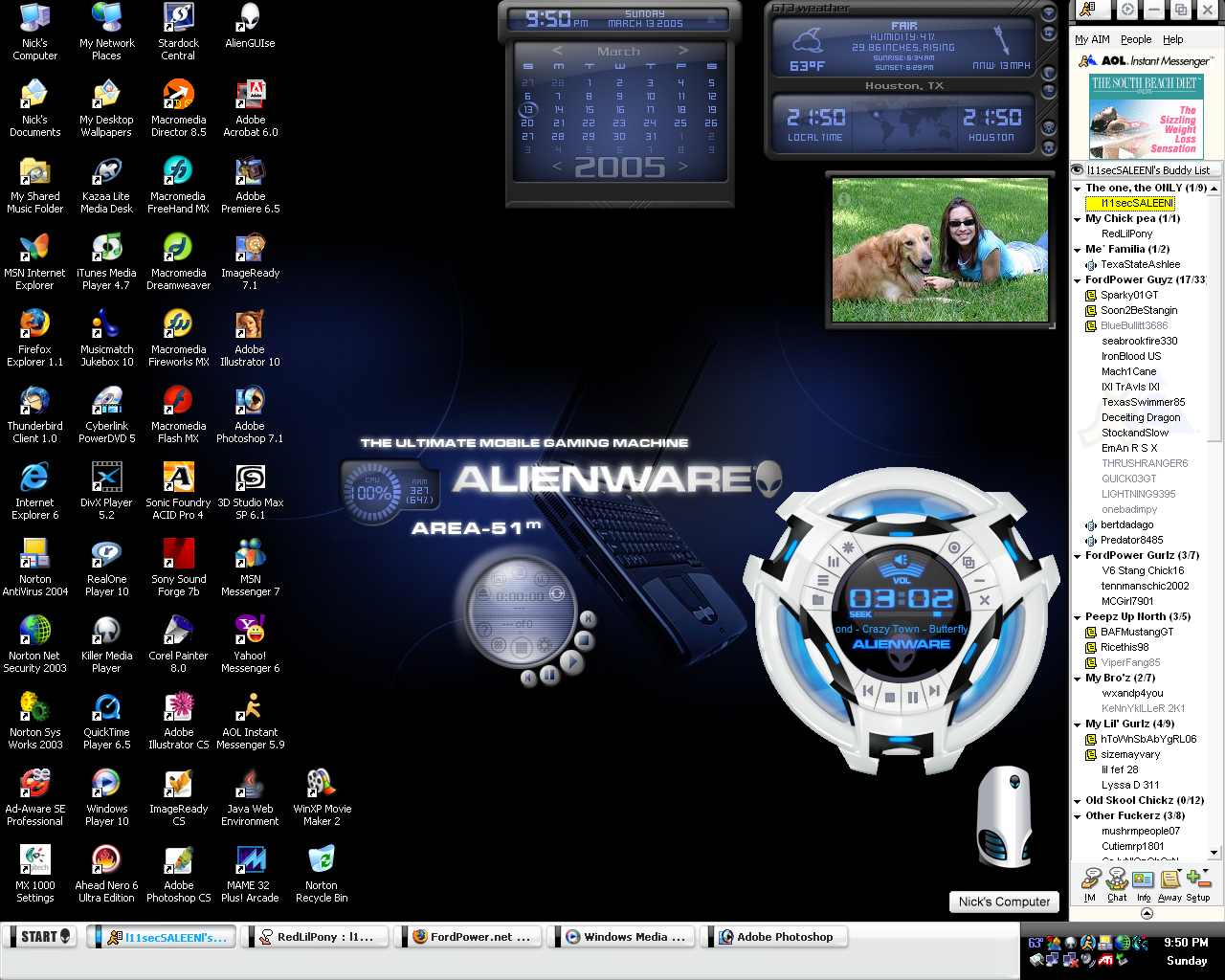1225x980 pixels.
Task: Open the My AIM menu
Action: coord(1092,39)
